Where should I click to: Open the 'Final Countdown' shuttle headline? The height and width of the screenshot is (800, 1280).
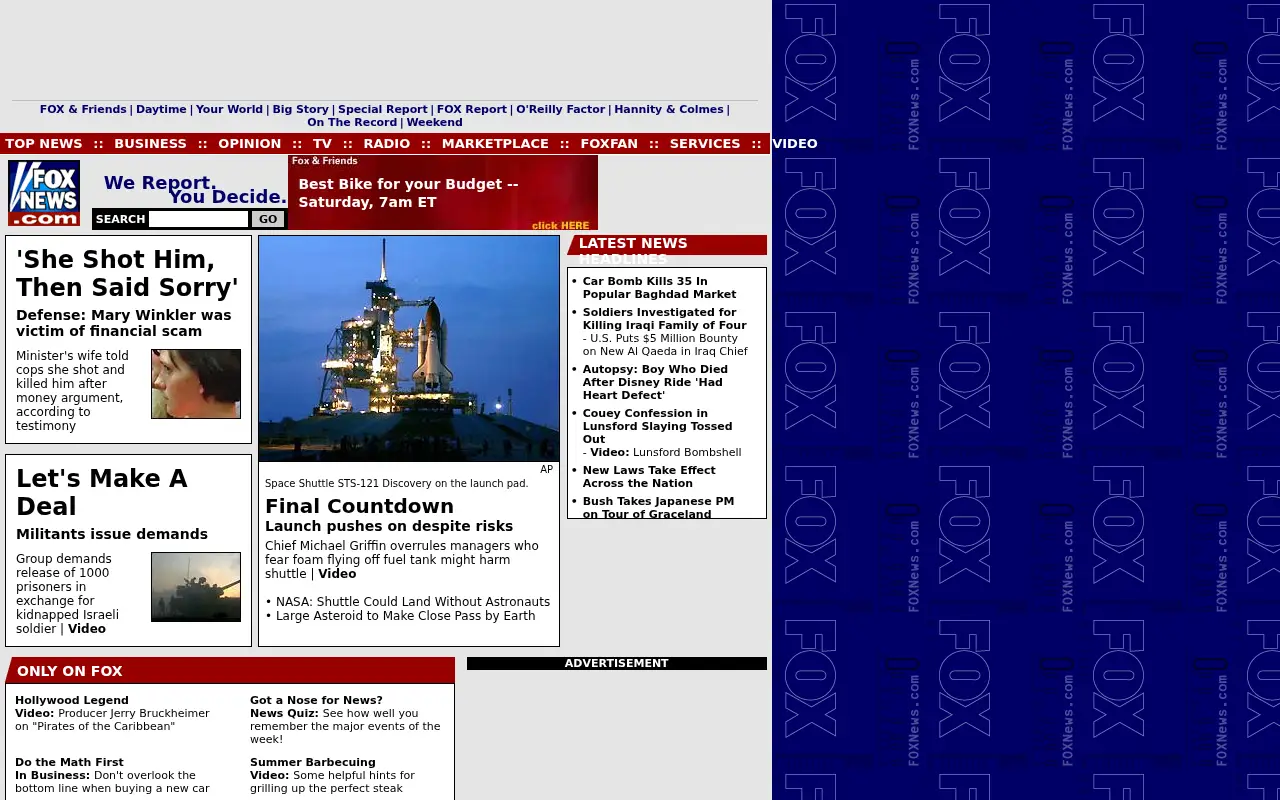click(x=359, y=506)
